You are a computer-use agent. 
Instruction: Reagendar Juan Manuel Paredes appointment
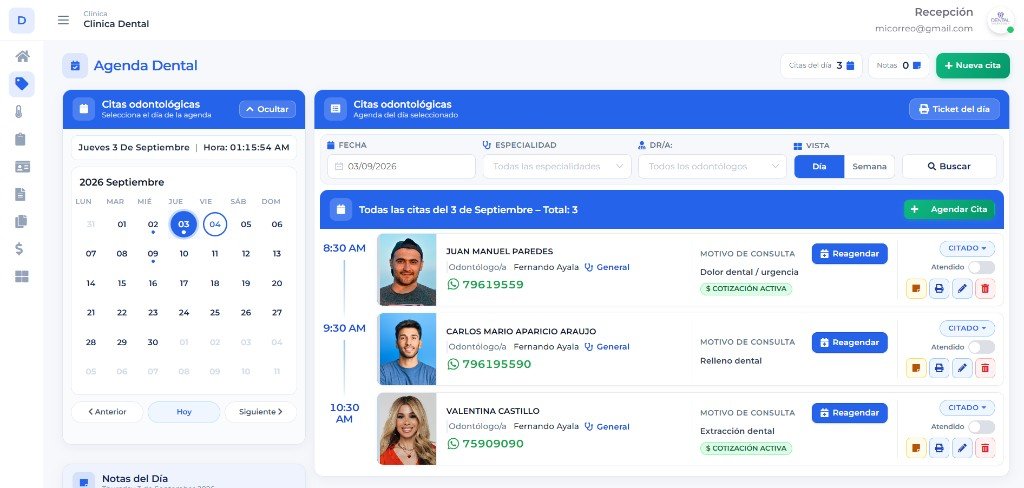(x=850, y=253)
